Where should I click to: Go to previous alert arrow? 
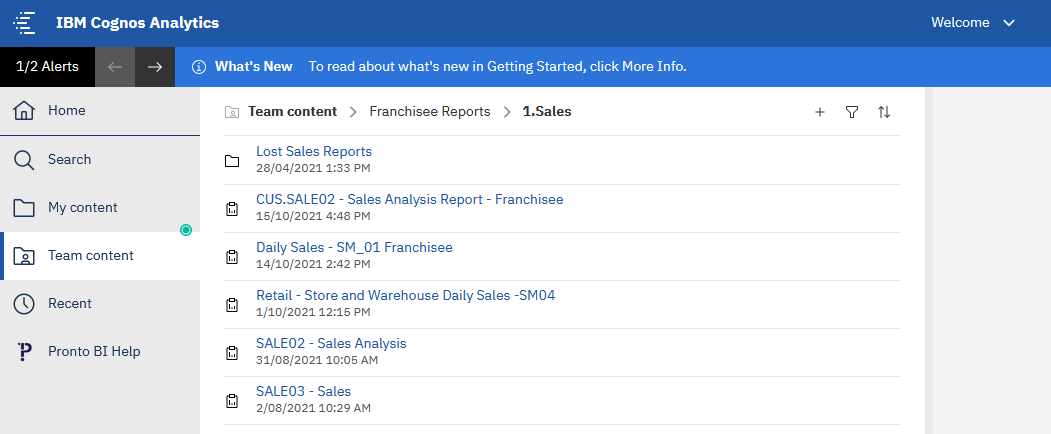(115, 67)
